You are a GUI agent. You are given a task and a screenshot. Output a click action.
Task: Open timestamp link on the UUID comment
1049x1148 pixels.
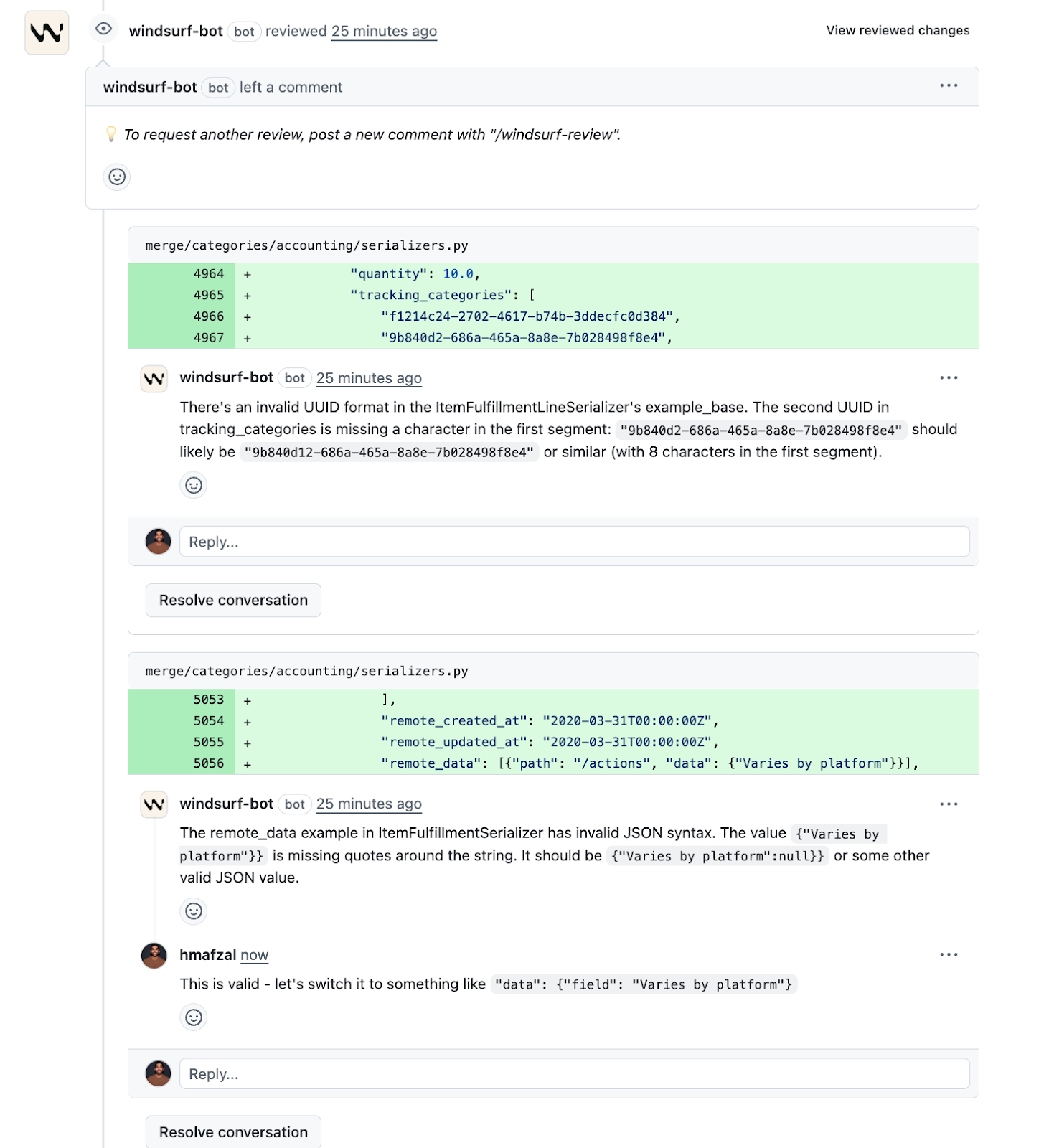coord(369,378)
